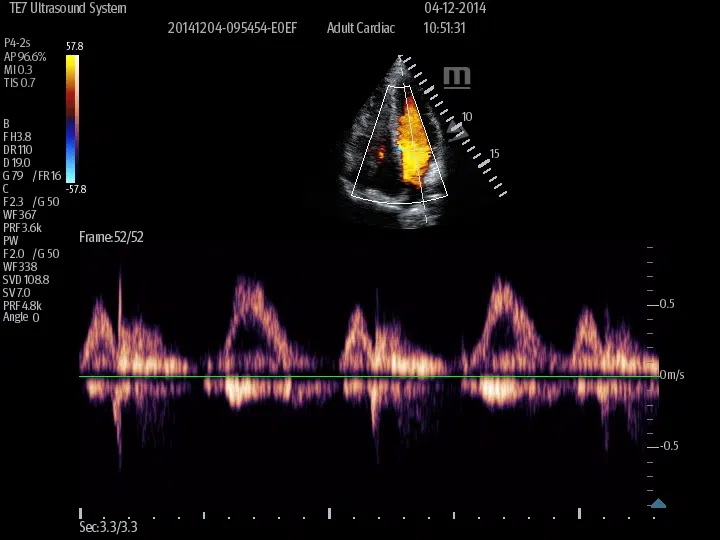Click the depth marker labeled 15

(x=494, y=154)
